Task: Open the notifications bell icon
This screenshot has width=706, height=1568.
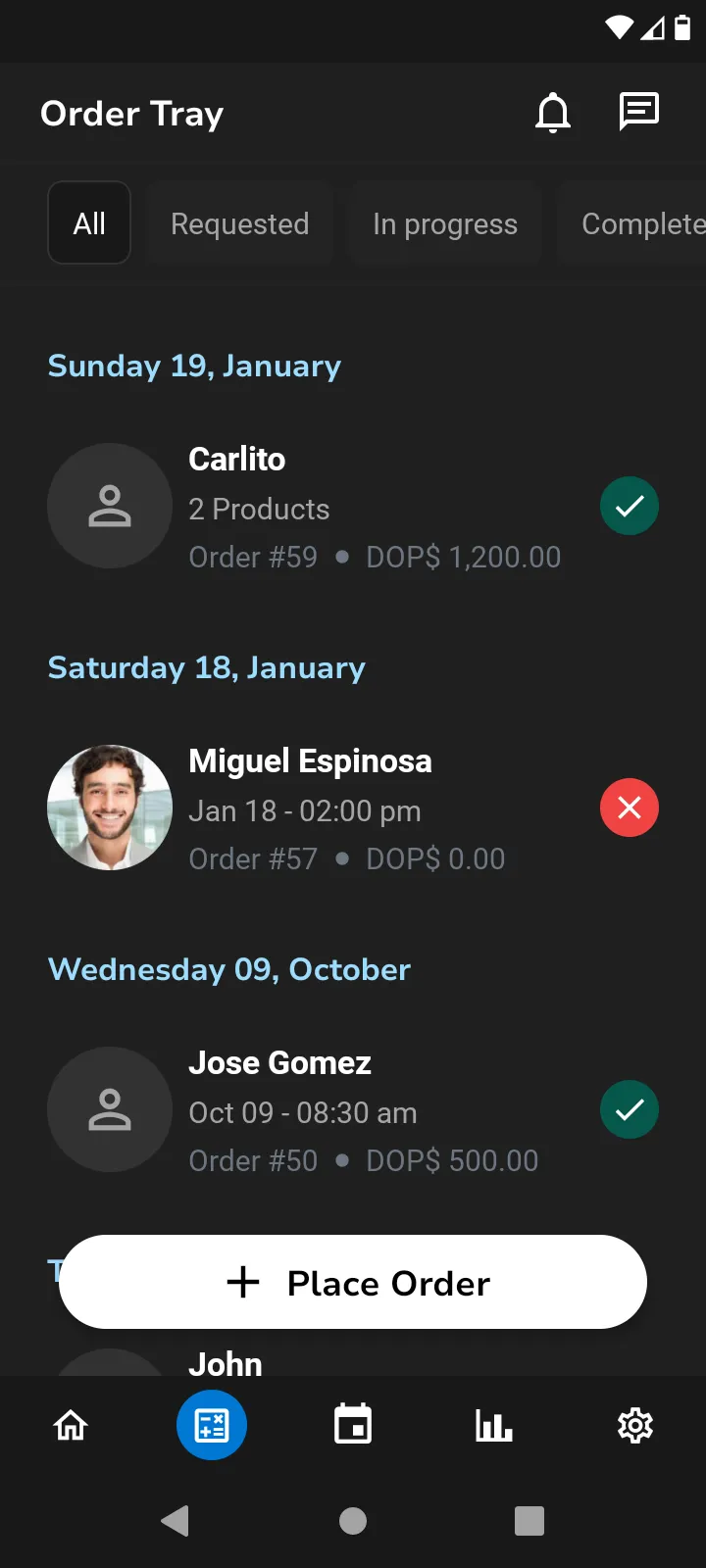Action: tap(553, 113)
